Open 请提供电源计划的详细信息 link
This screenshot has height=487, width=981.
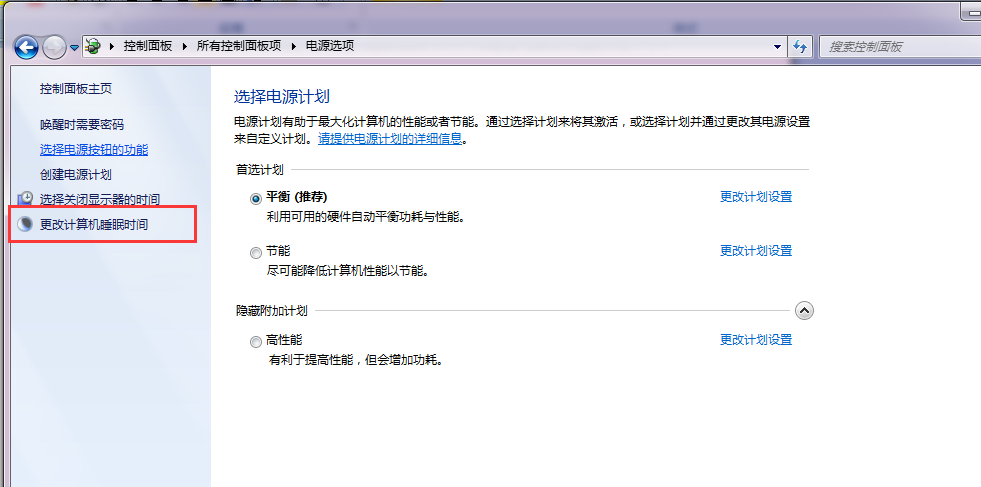pos(390,138)
